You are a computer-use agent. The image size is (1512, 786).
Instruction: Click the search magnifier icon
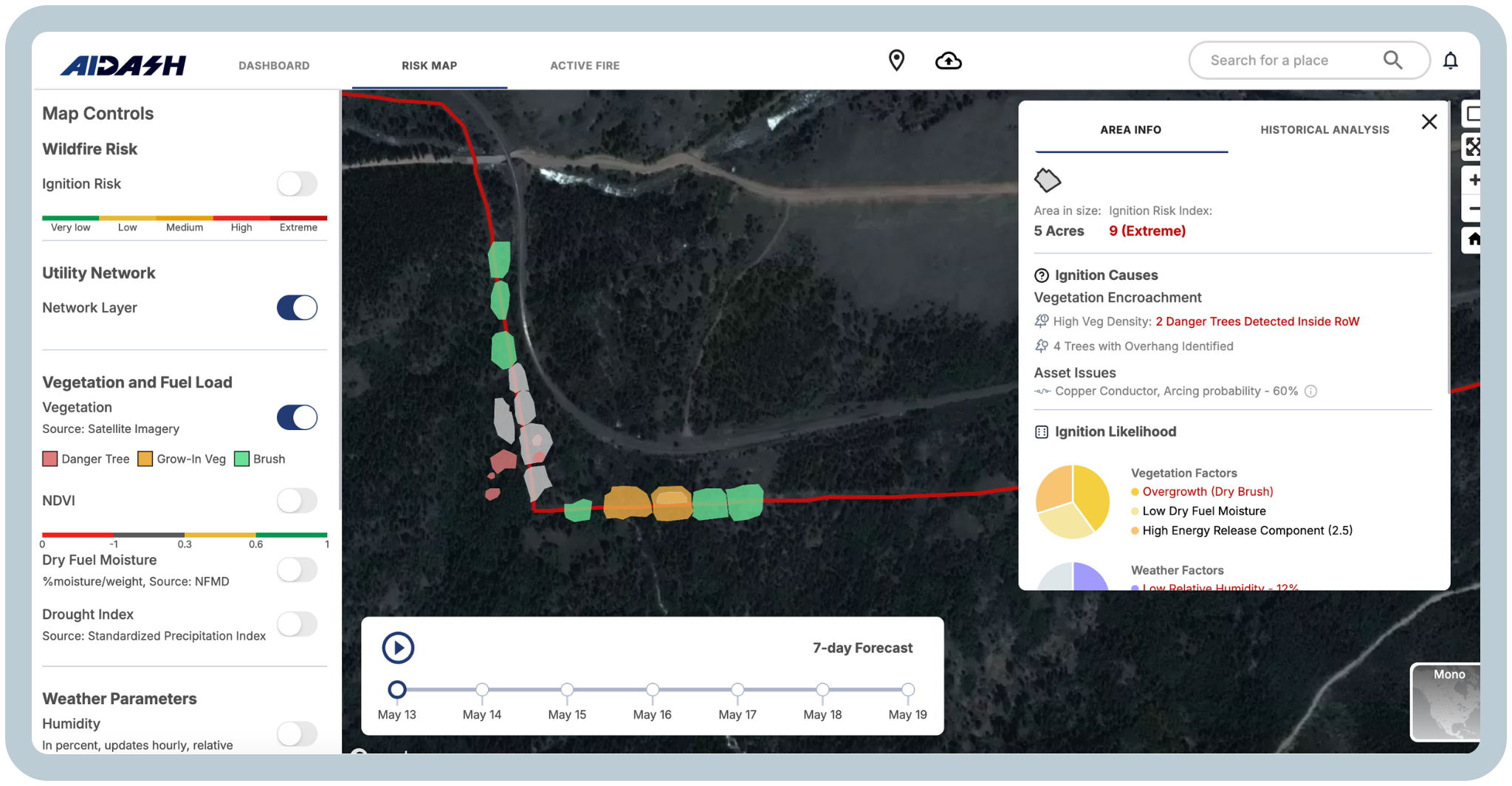(x=1392, y=60)
